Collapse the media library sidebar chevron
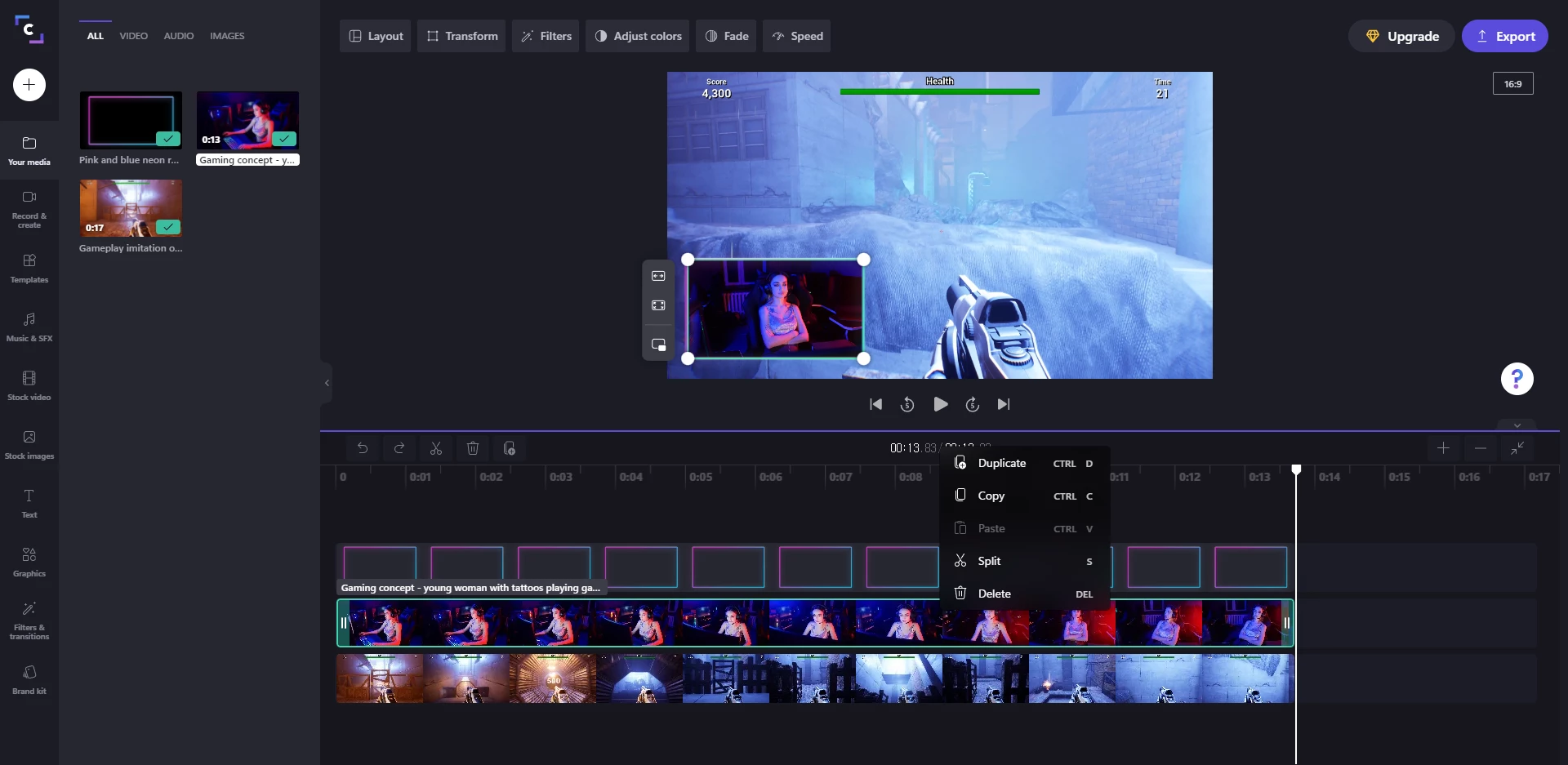The image size is (1568, 765). [x=327, y=382]
